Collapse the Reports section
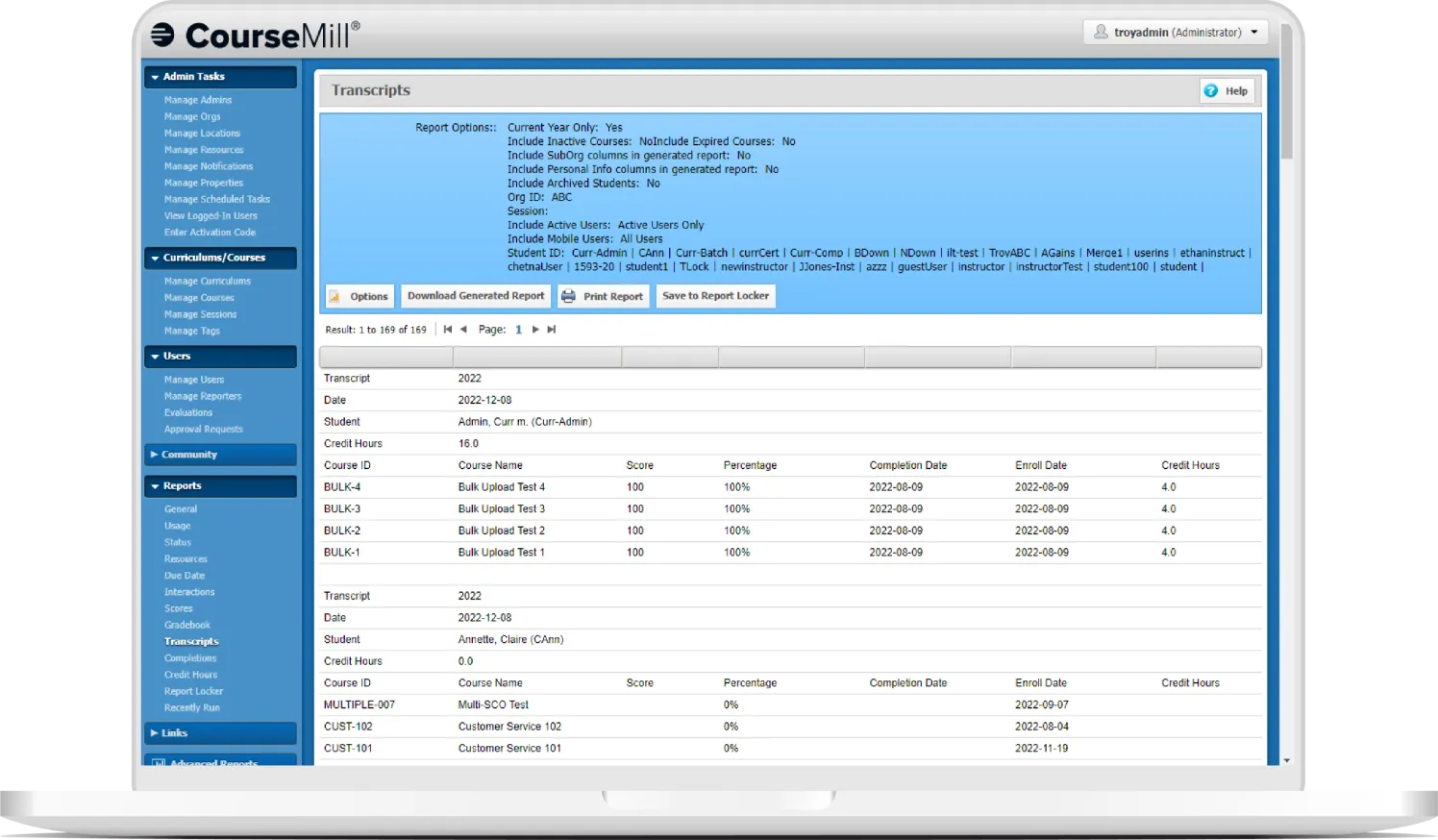Viewport: 1438px width, 840px height. click(x=220, y=486)
